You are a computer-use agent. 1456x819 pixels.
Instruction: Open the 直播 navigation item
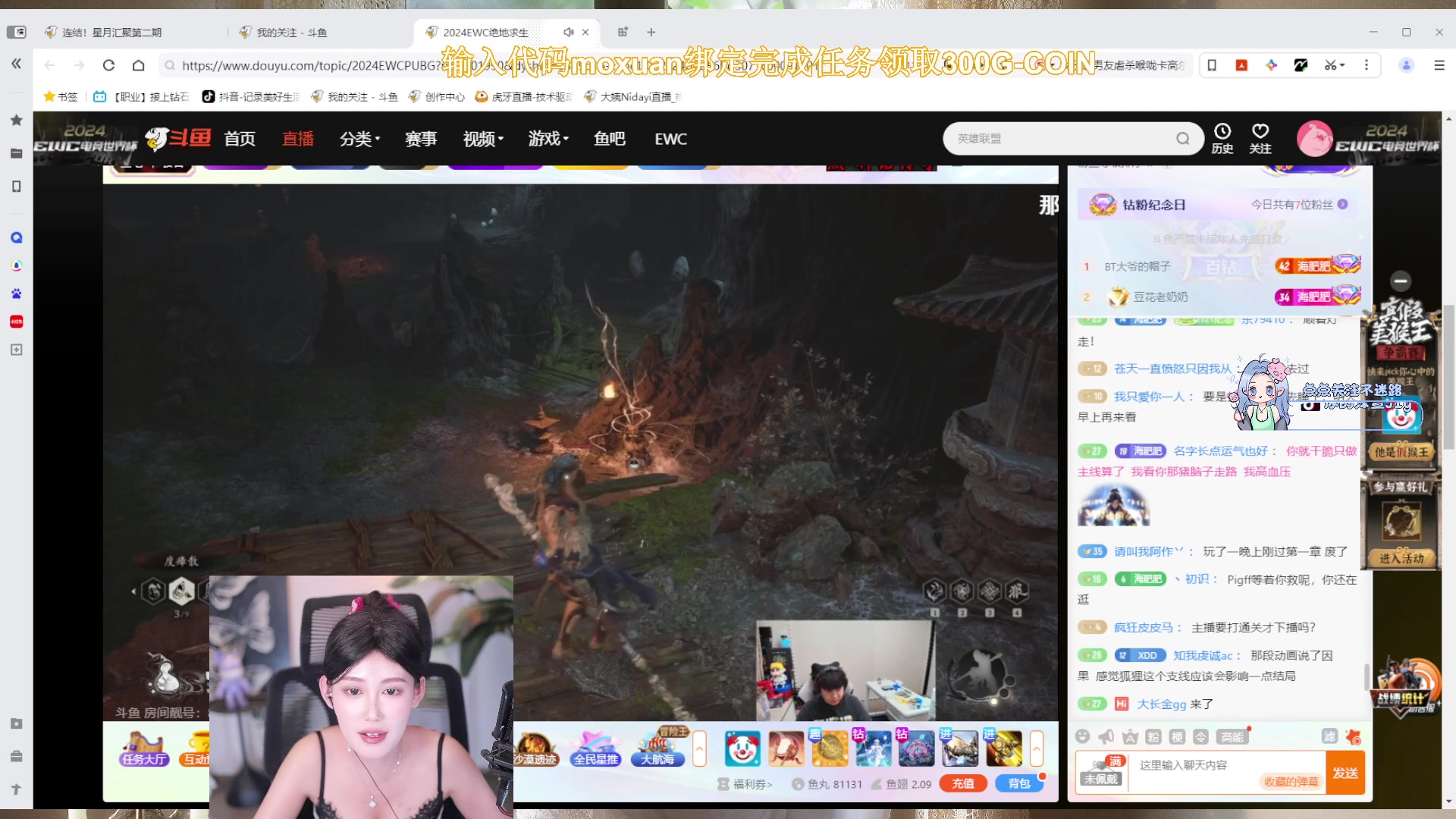[x=298, y=139]
